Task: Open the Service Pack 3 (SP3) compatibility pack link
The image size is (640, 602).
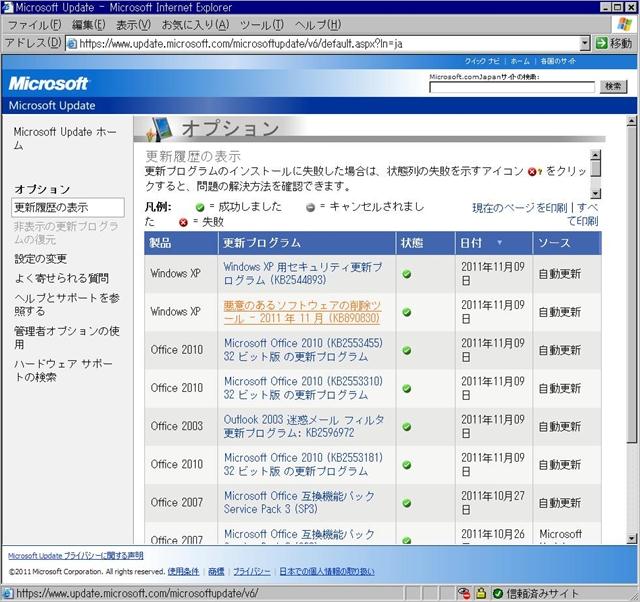Action: 299,502
